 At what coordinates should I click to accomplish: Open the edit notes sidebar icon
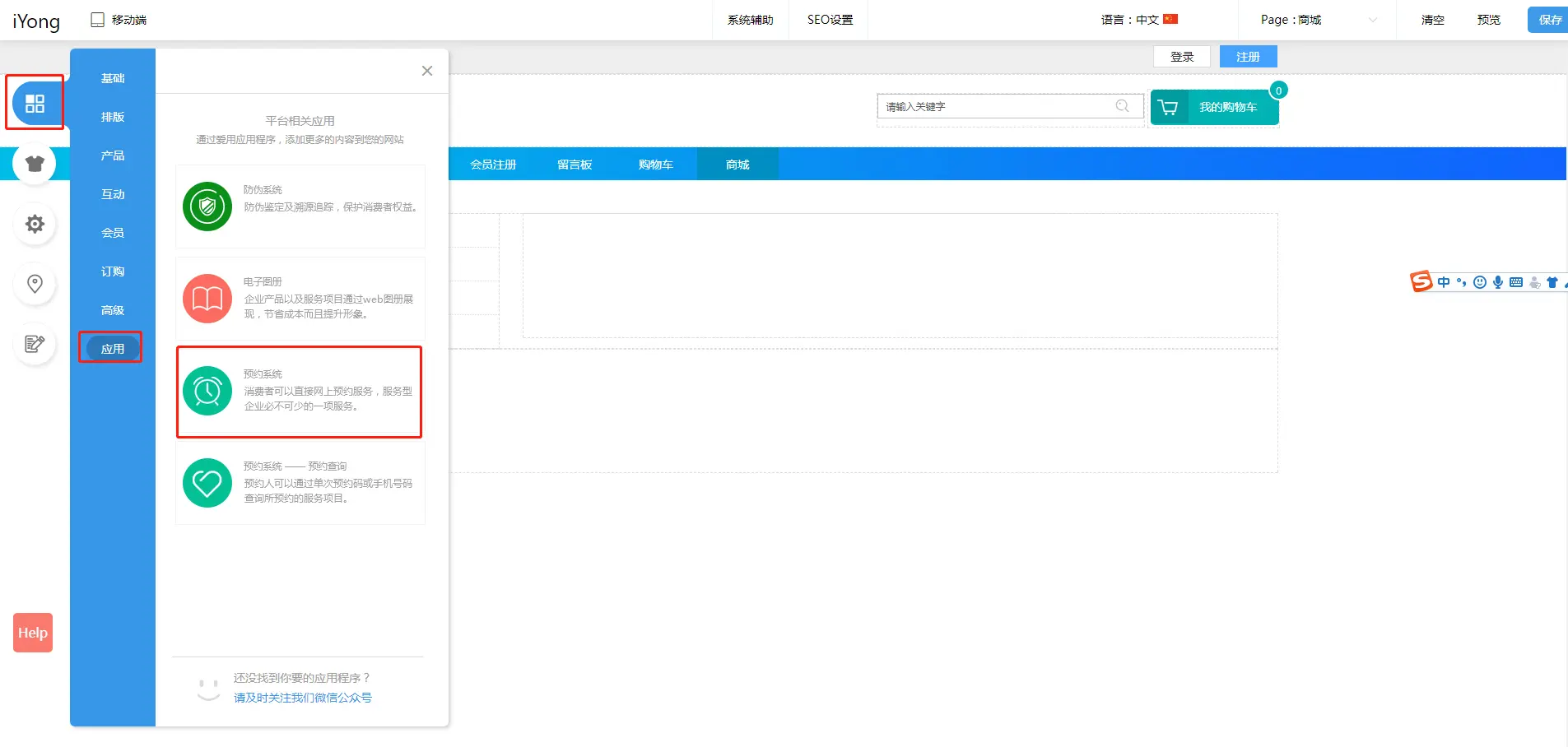click(35, 344)
